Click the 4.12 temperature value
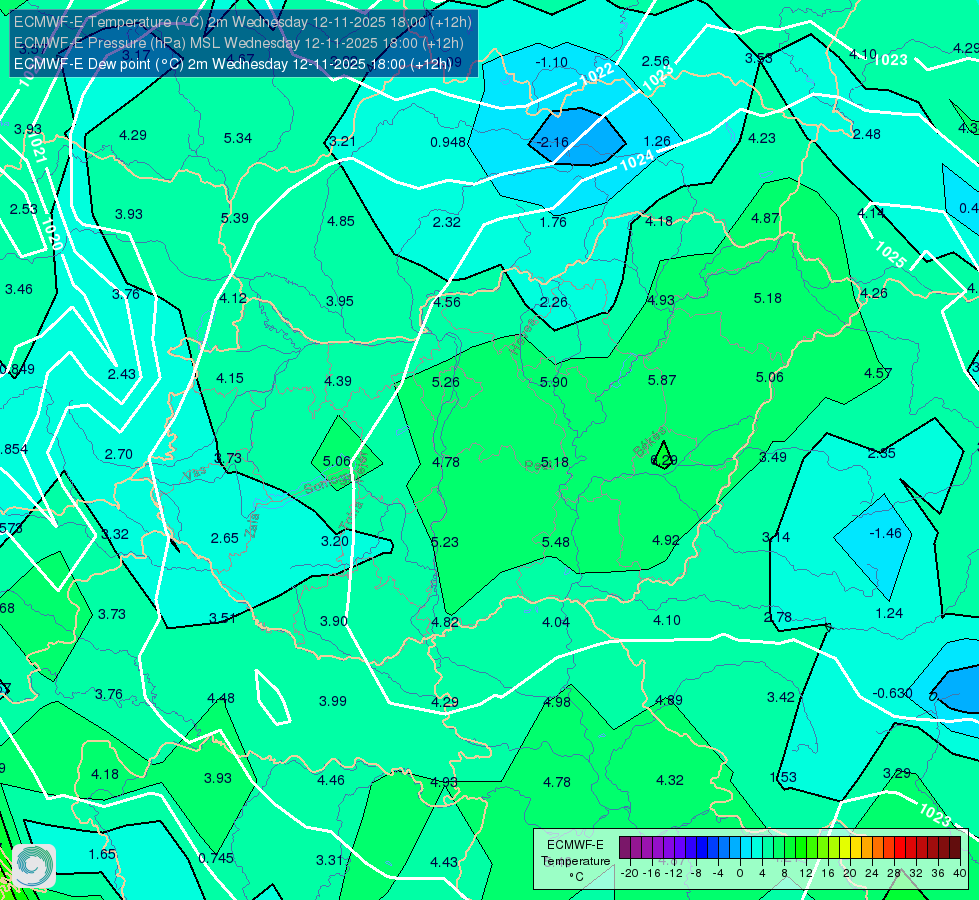Screen dimensions: 979x900 (x=233, y=299)
